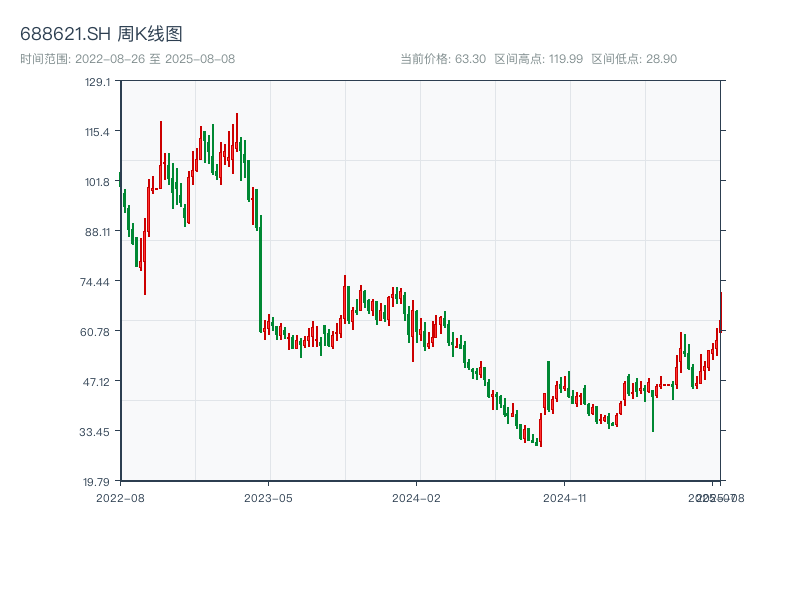Pick the 74.44 y-axis price label
The width and height of the screenshot is (800, 600).
(96, 282)
